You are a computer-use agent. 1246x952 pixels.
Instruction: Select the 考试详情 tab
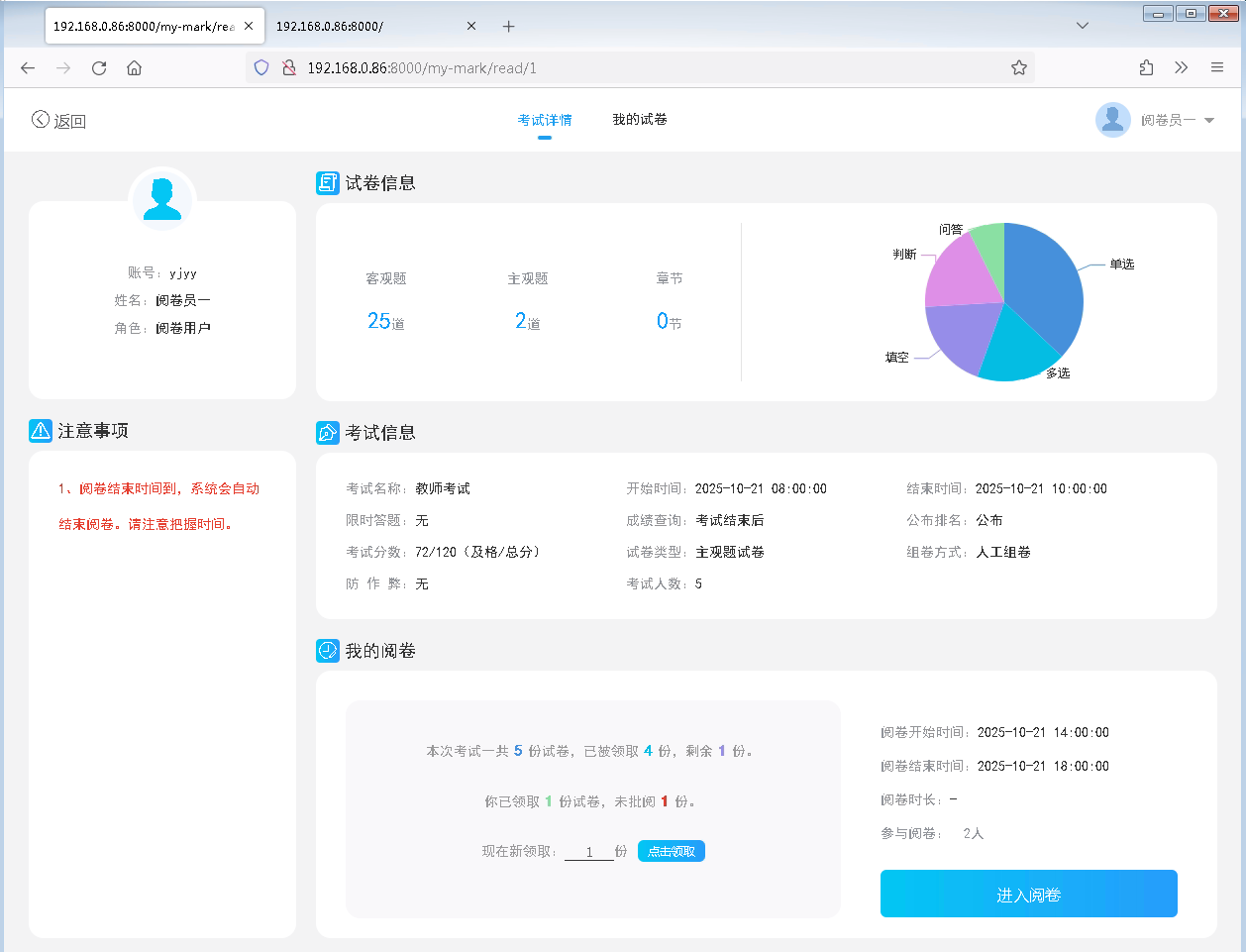tap(544, 120)
